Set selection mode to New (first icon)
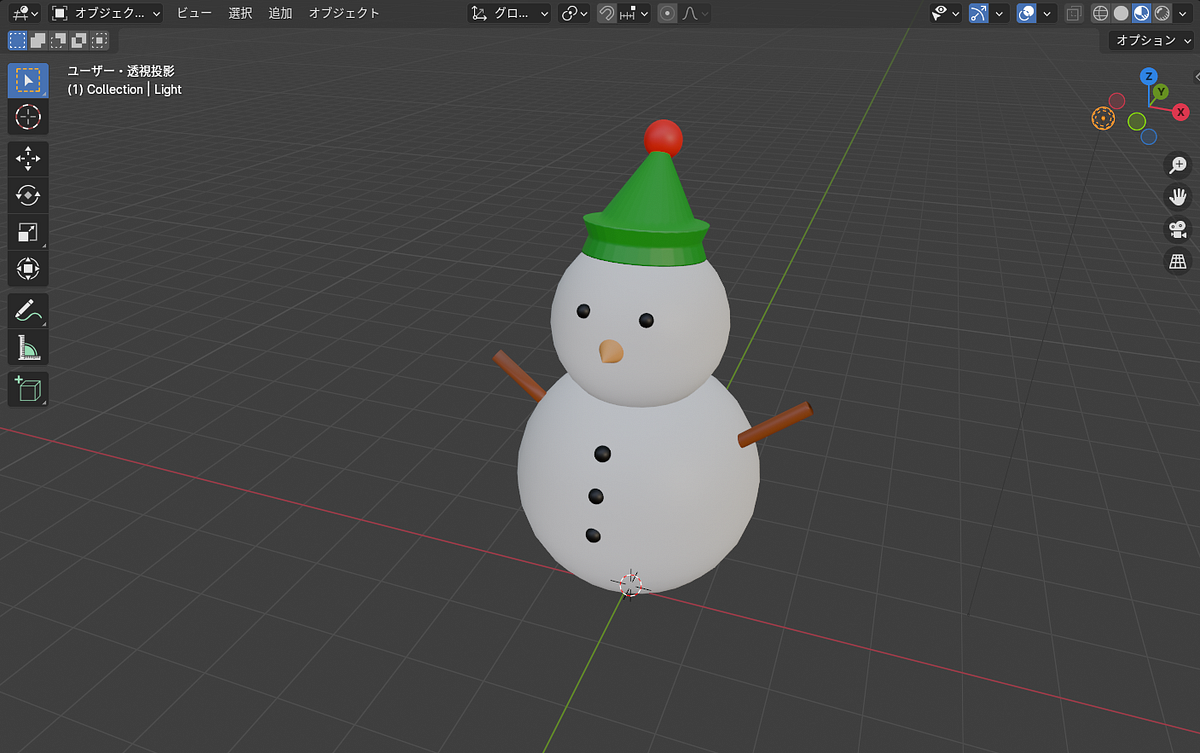Viewport: 1200px width, 753px height. tap(17, 40)
